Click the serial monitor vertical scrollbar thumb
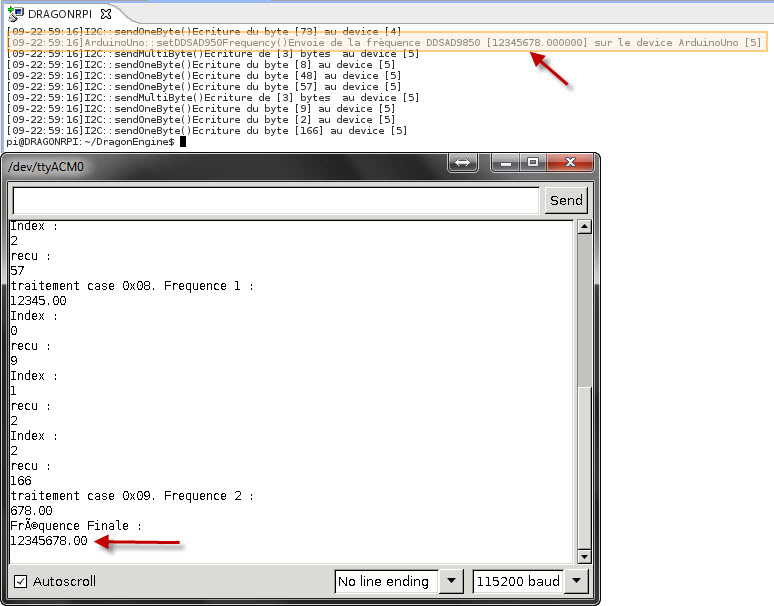The width and height of the screenshot is (774, 606). click(584, 468)
